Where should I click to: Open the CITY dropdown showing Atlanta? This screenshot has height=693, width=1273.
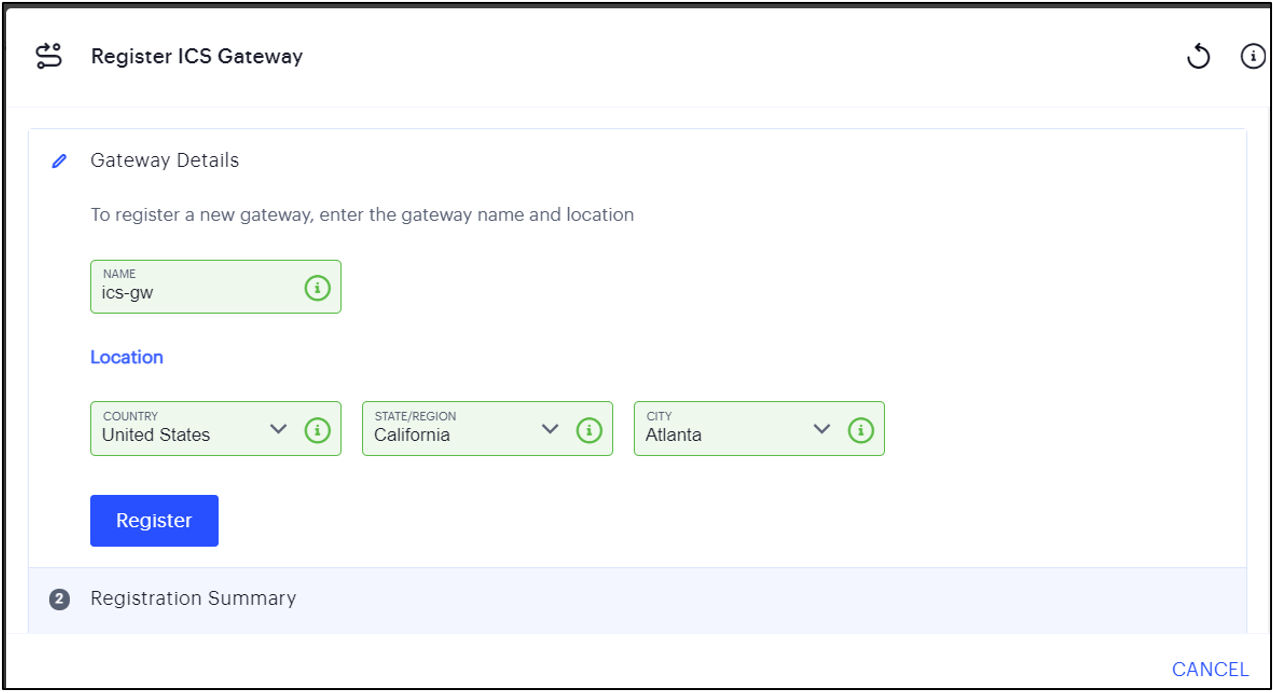point(720,434)
